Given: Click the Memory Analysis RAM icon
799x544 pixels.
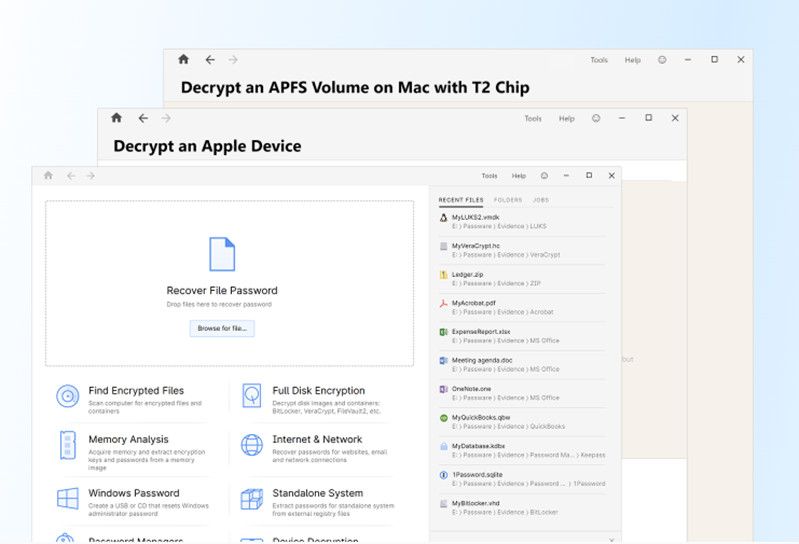Looking at the screenshot, I should (68, 445).
